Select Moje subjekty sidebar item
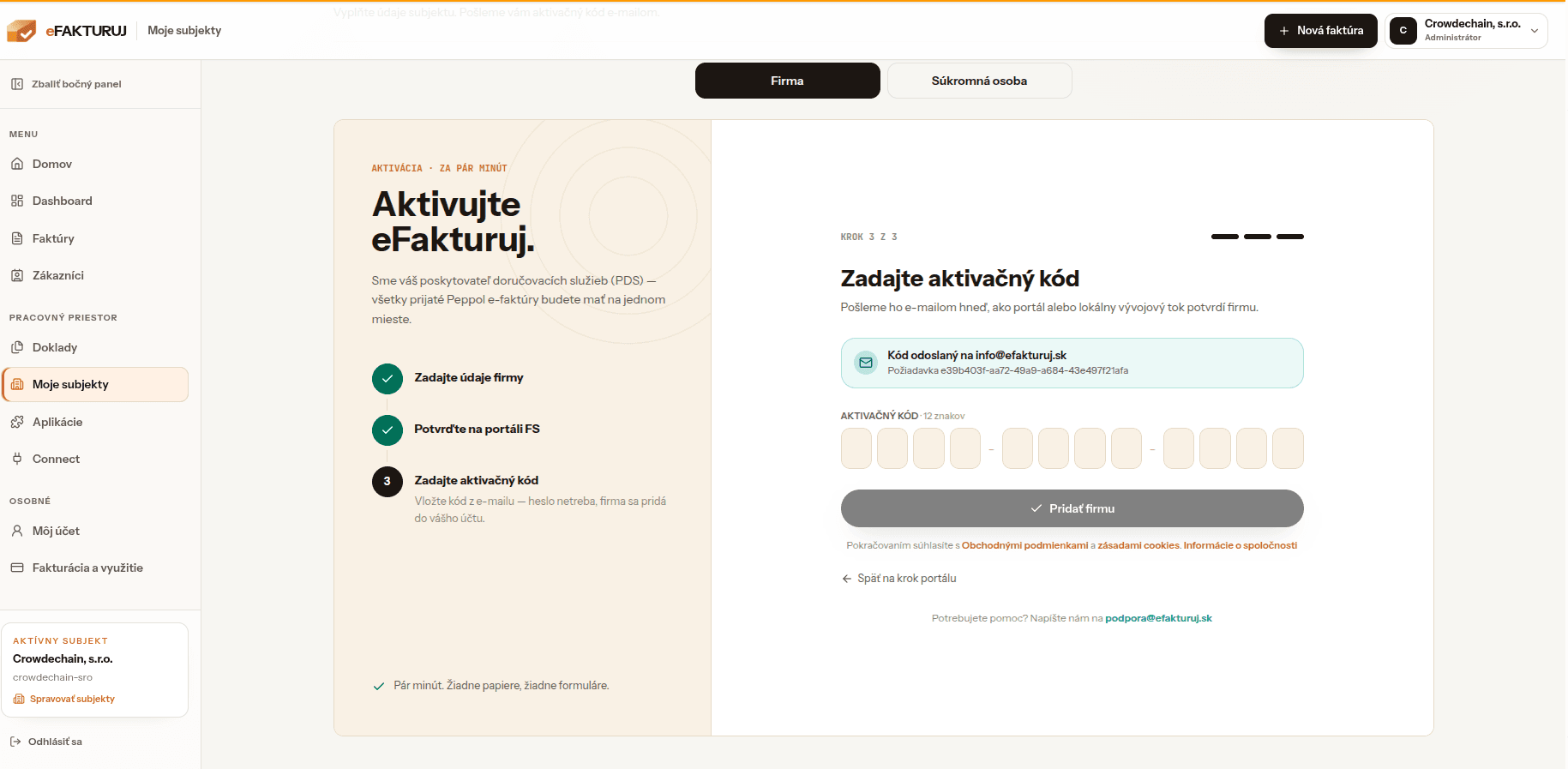 pyautogui.click(x=94, y=384)
